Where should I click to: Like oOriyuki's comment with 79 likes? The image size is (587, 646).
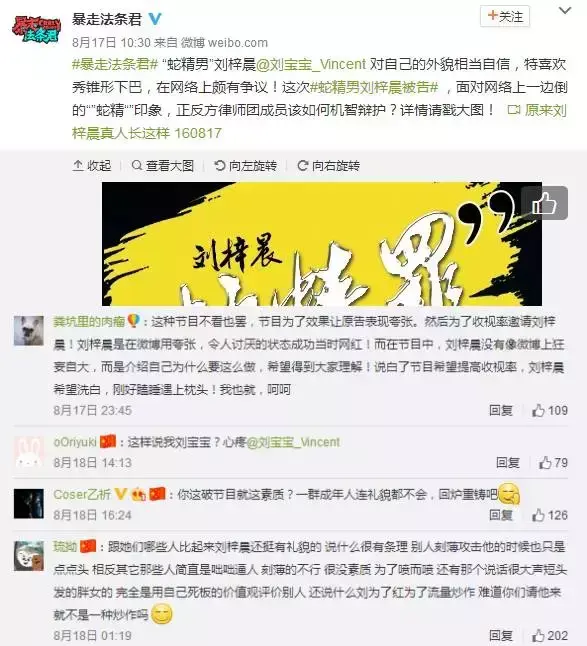pos(553,463)
